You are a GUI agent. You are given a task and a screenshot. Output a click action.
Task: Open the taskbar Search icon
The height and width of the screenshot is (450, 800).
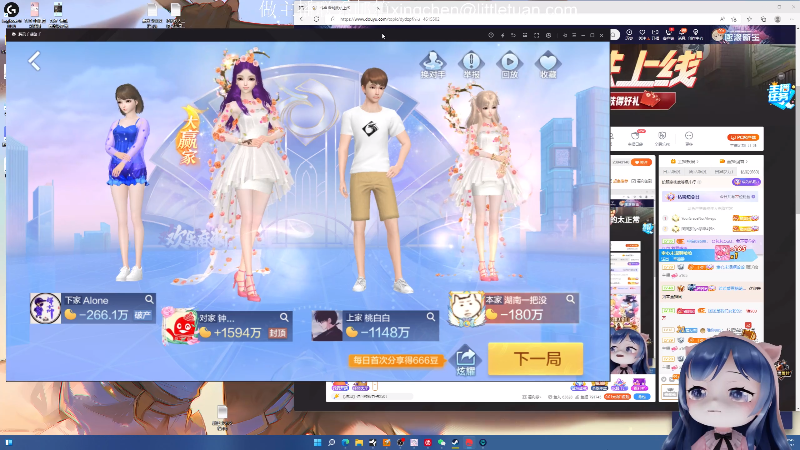[331, 442]
